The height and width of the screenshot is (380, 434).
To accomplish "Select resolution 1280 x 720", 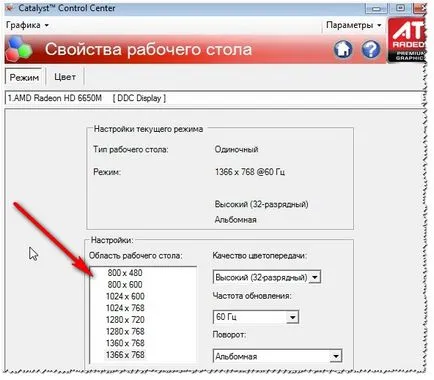I will [125, 320].
